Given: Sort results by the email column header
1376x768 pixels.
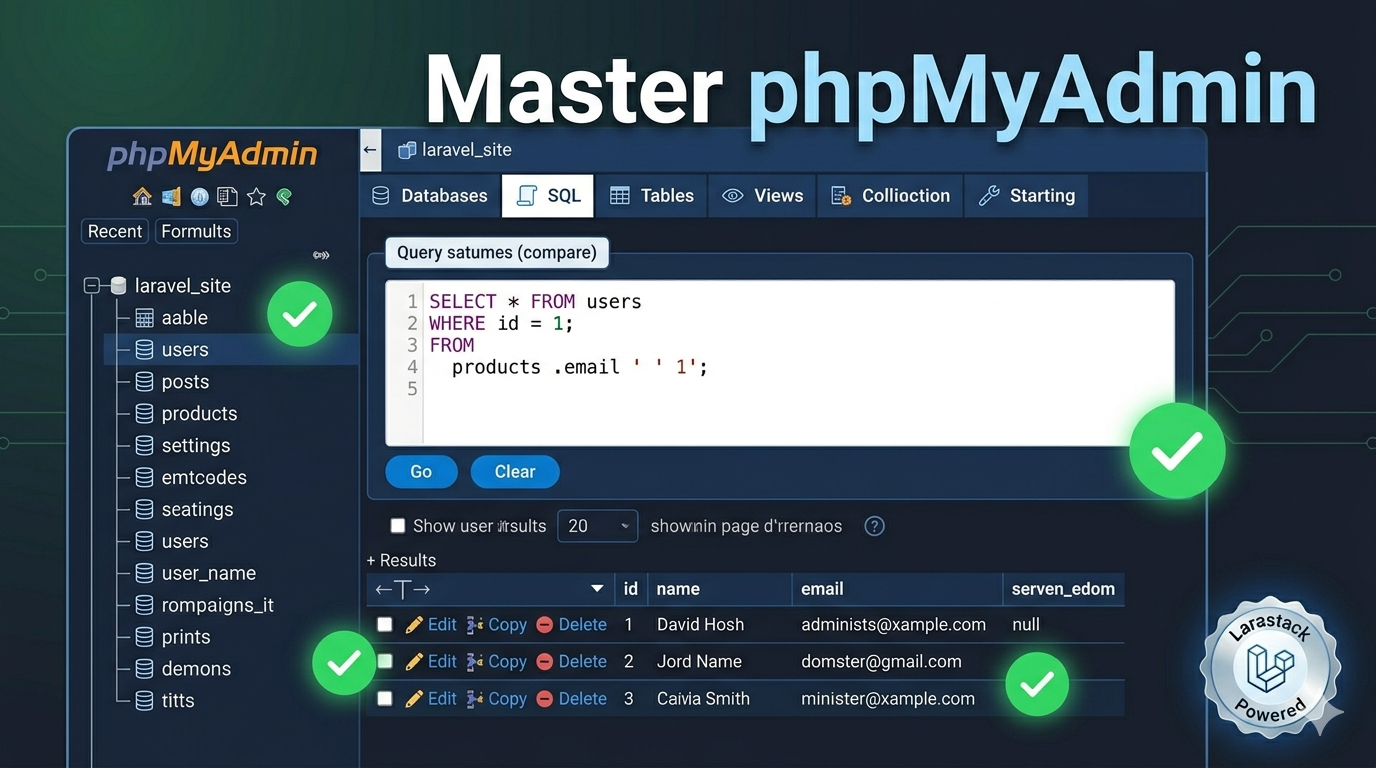Looking at the screenshot, I should coord(822,589).
